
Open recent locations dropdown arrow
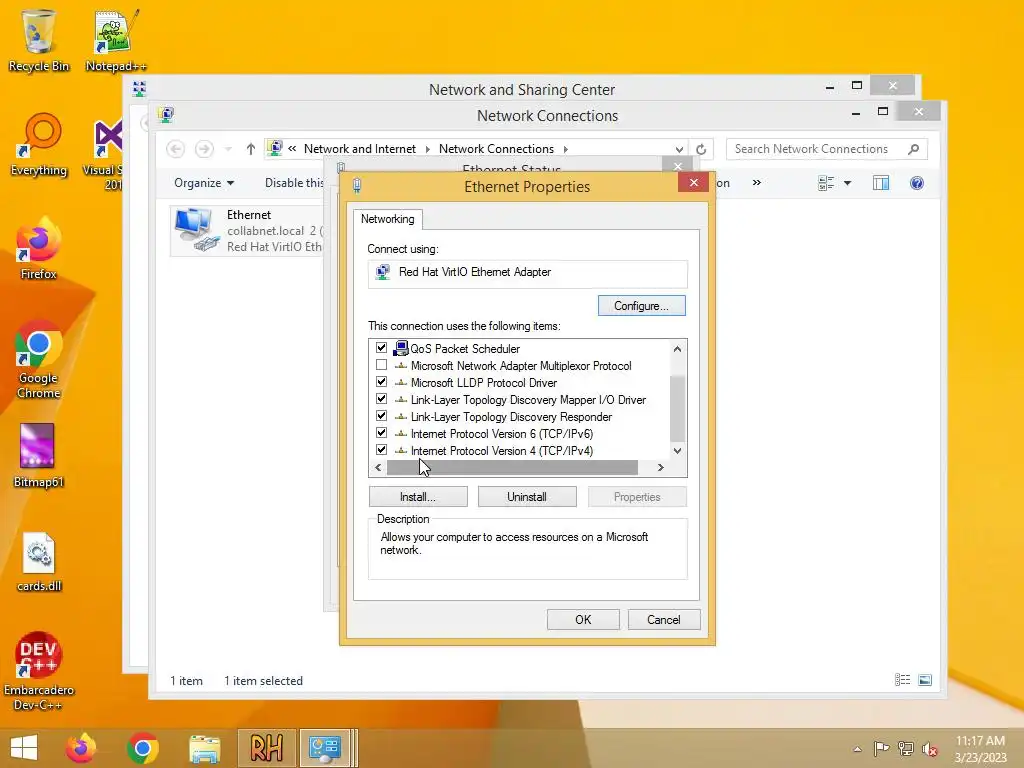pyautogui.click(x=228, y=150)
